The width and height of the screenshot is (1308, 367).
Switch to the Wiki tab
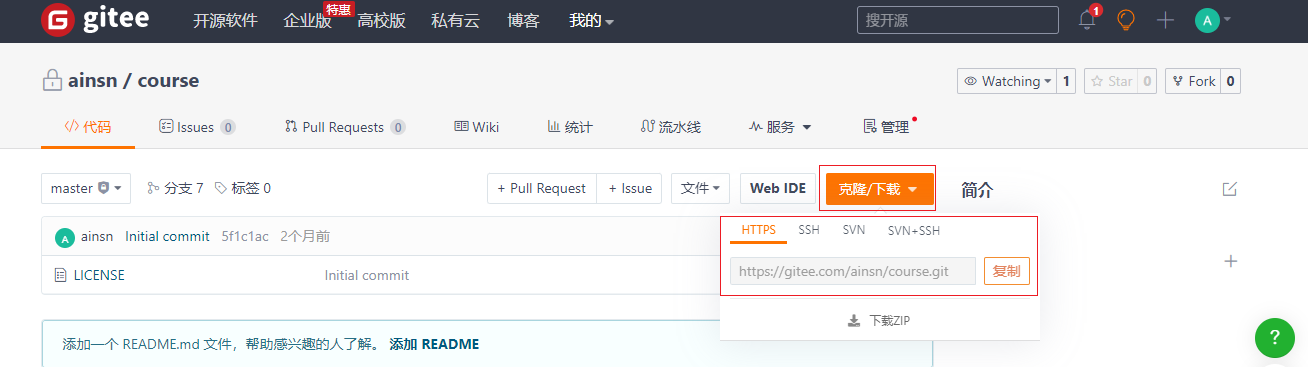tap(476, 127)
